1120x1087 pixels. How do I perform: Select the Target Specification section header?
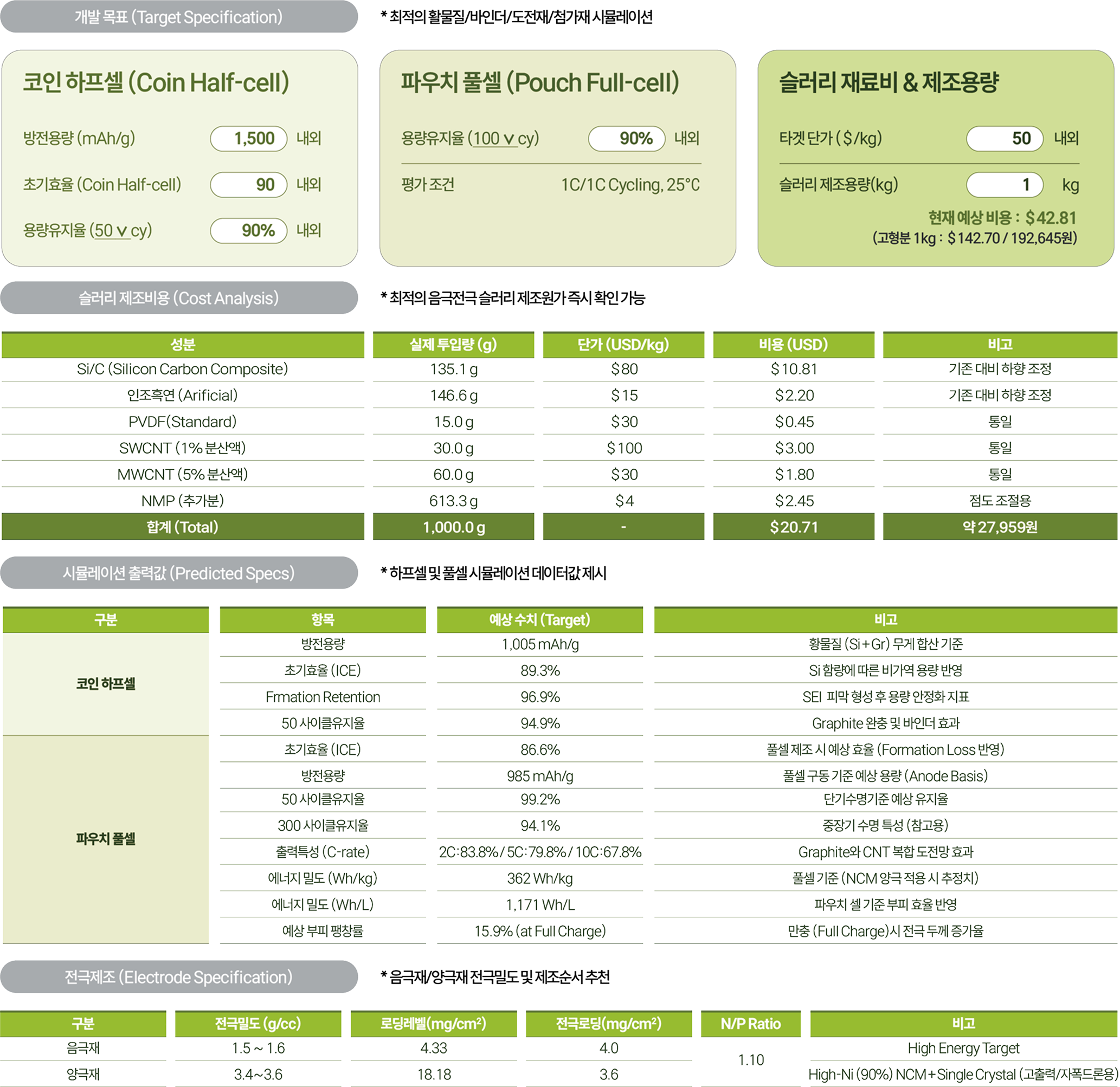coord(179,17)
